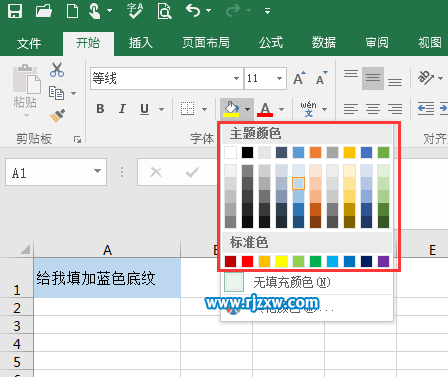
Task: Click the decrease indent icon
Action: click(x=426, y=109)
